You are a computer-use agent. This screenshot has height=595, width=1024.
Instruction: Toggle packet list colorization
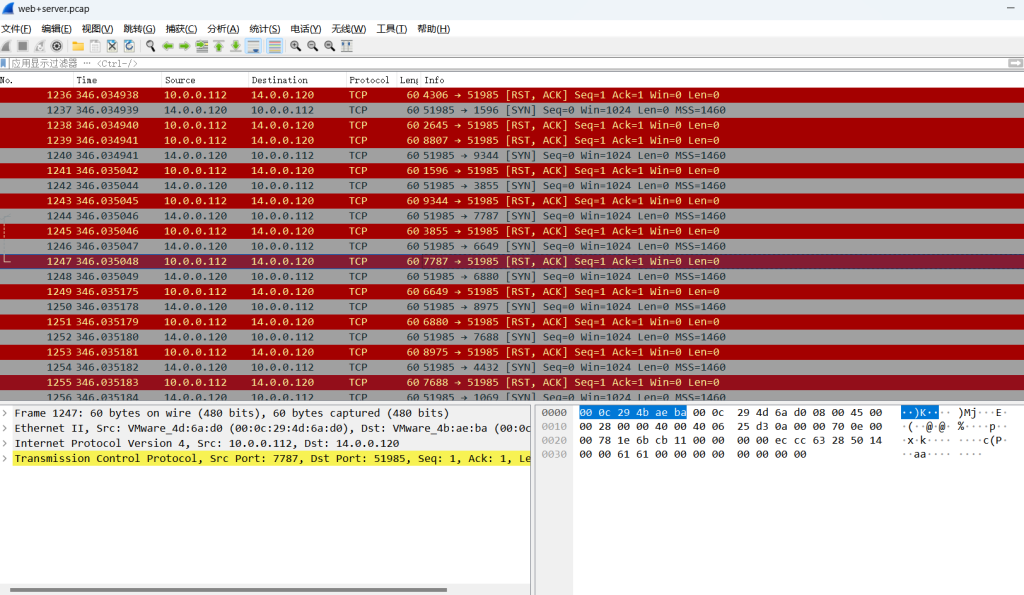[275, 46]
